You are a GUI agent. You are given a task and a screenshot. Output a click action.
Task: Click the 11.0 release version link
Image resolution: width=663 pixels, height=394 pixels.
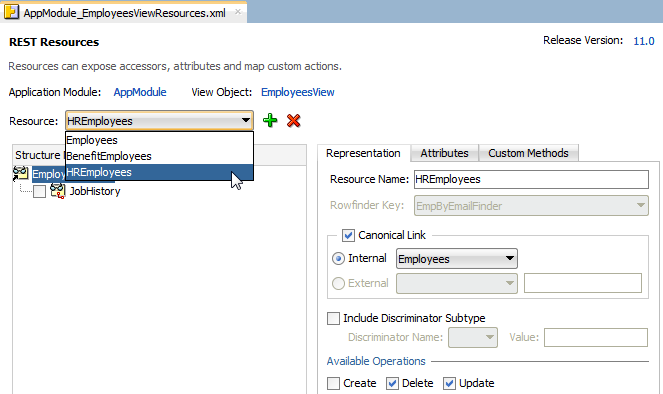click(x=644, y=41)
